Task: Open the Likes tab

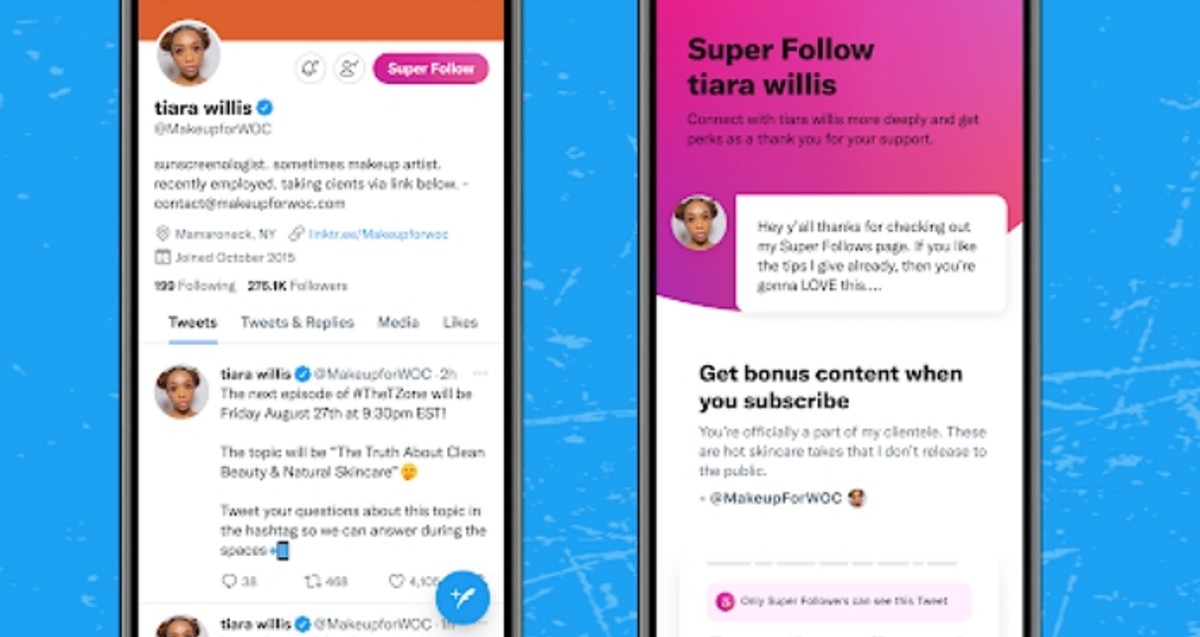Action: click(460, 322)
